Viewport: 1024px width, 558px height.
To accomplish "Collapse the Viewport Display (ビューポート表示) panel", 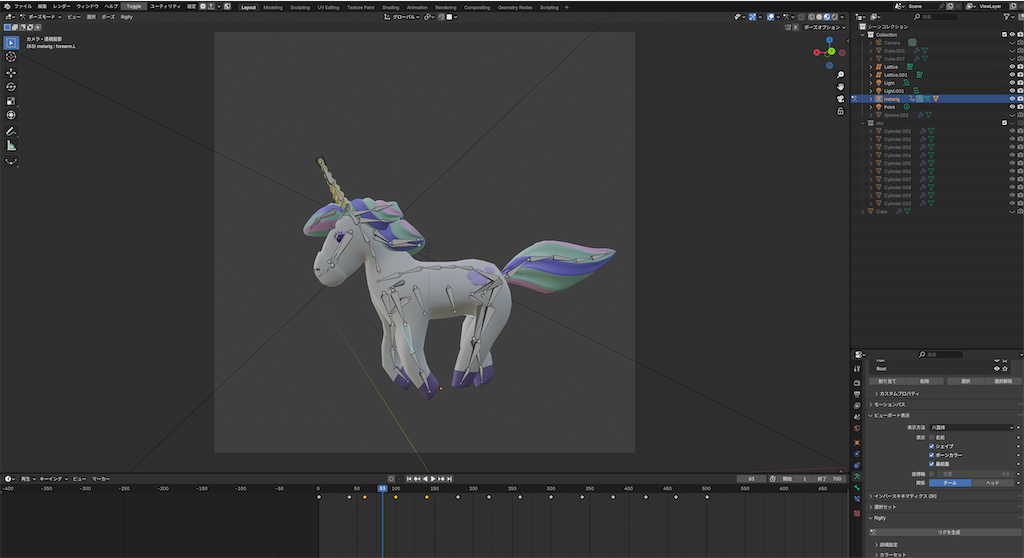I will (889, 416).
